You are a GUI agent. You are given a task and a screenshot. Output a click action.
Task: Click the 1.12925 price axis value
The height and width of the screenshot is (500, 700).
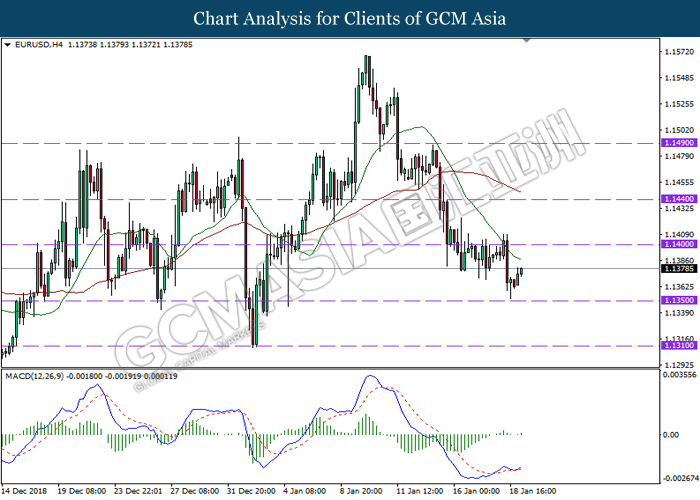tap(679, 366)
